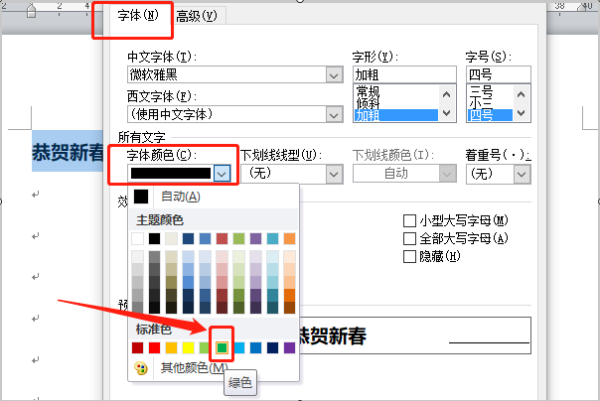Image resolution: width=600 pixels, height=401 pixels.
Task: Pick light blue in the standard colors
Action: tap(239, 348)
